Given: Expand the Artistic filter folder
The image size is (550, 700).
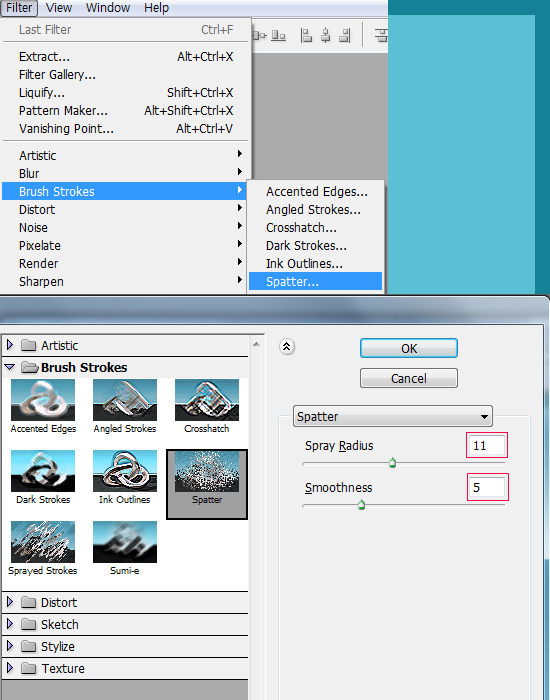Looking at the screenshot, I should point(10,345).
